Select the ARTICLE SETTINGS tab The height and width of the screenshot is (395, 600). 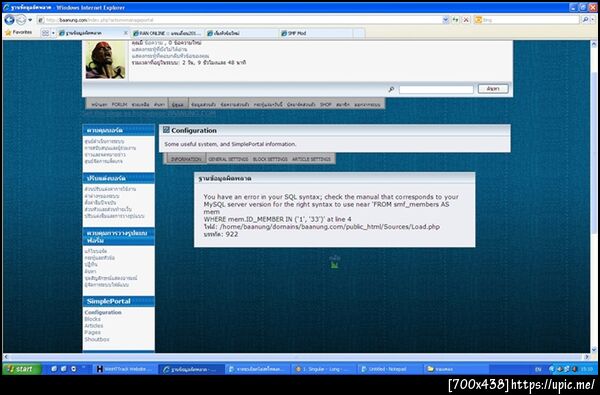[311, 159]
